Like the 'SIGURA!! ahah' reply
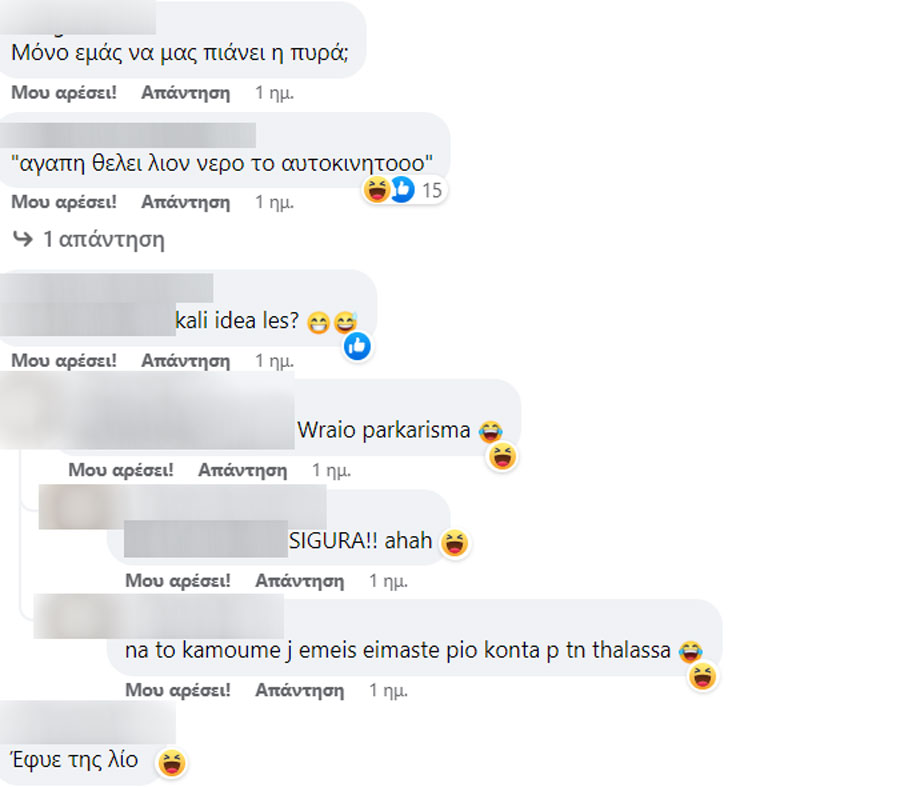 point(178,581)
